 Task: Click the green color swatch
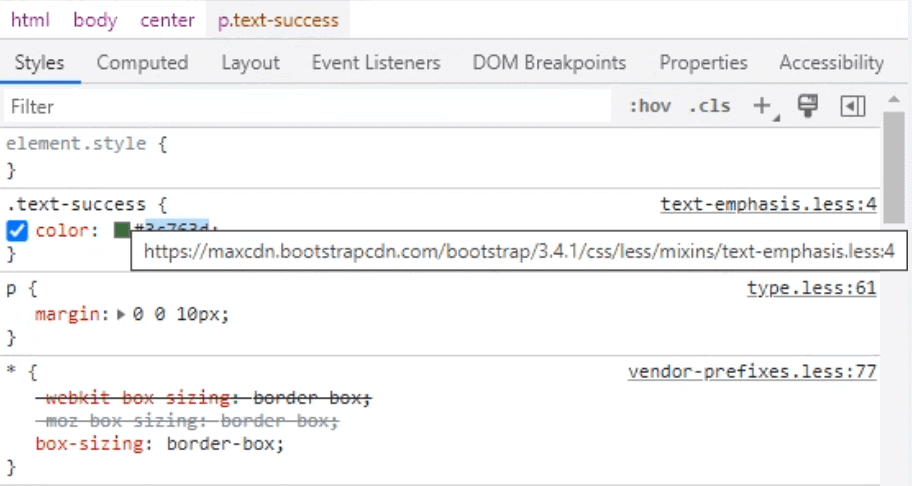click(122, 231)
